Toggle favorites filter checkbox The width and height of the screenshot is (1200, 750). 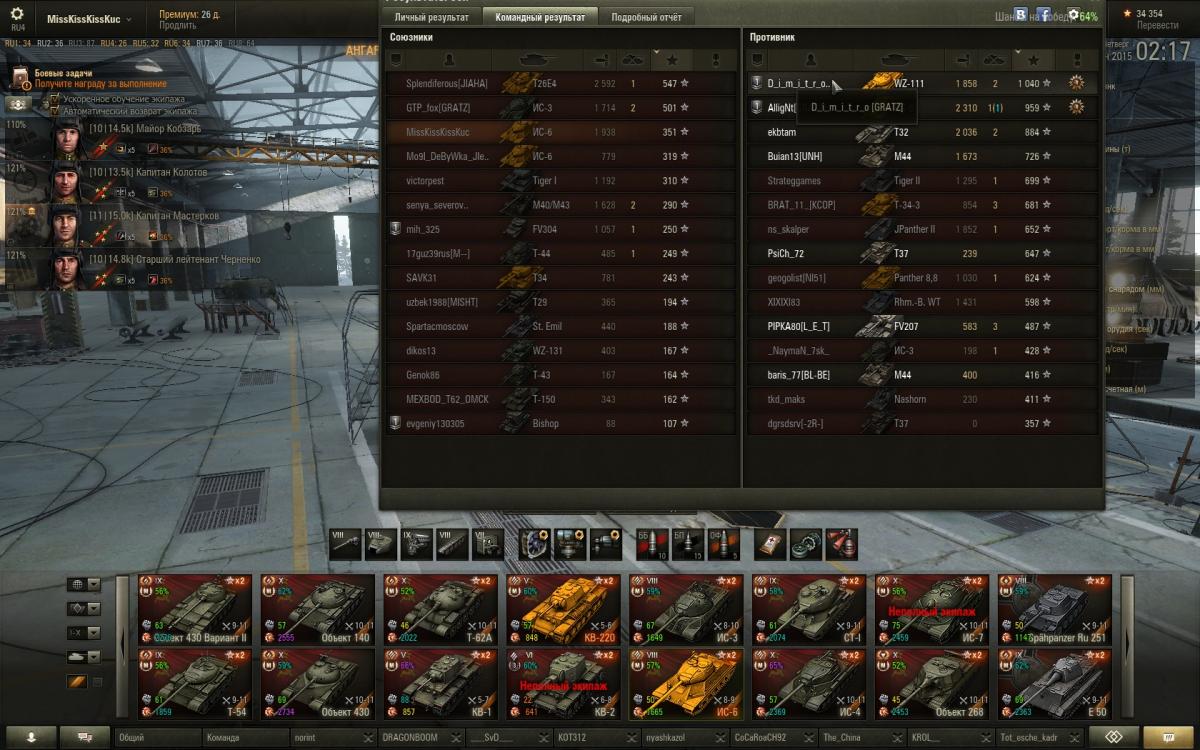97,681
